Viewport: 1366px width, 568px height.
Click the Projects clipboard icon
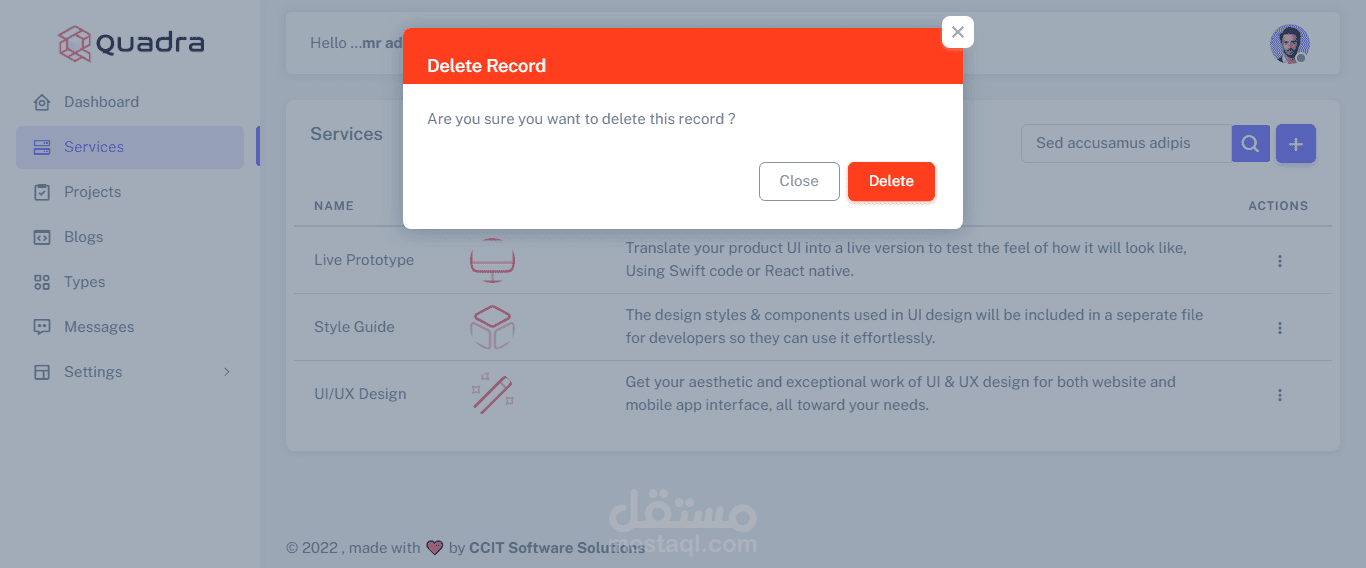(x=41, y=192)
